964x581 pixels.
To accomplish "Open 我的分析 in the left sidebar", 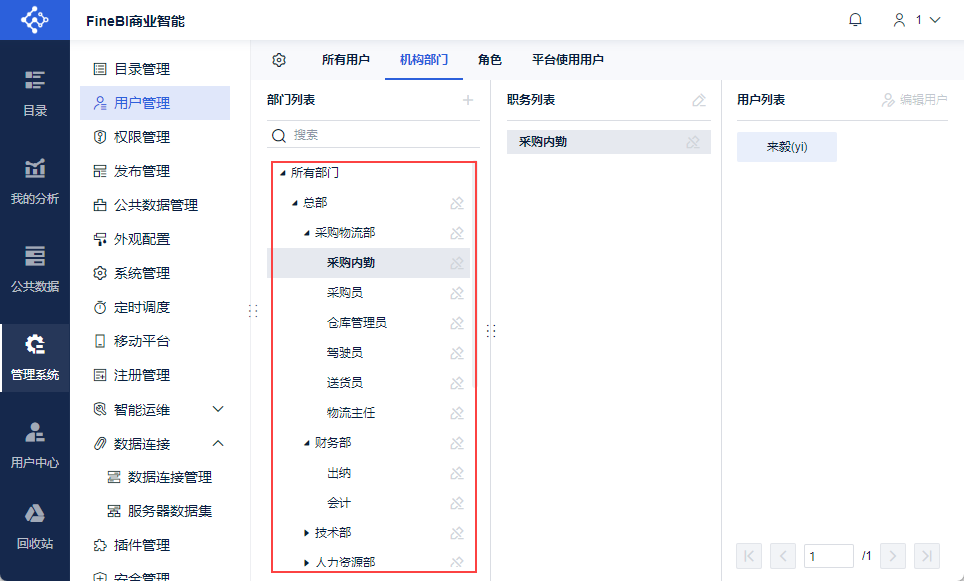I will [35, 181].
